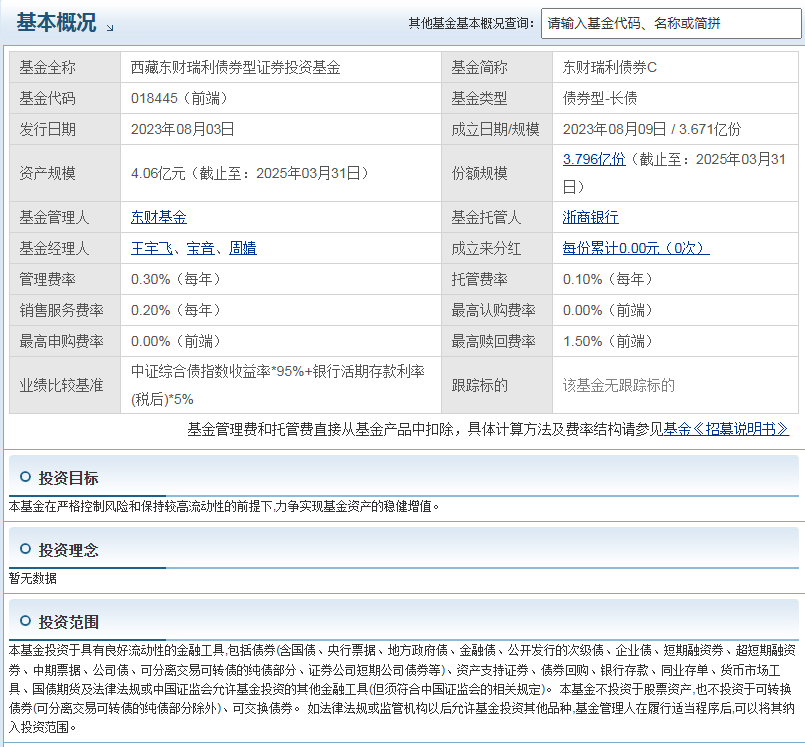805x747 pixels.
Task: Click the circle icon beside 投资理念
Action: [25, 549]
